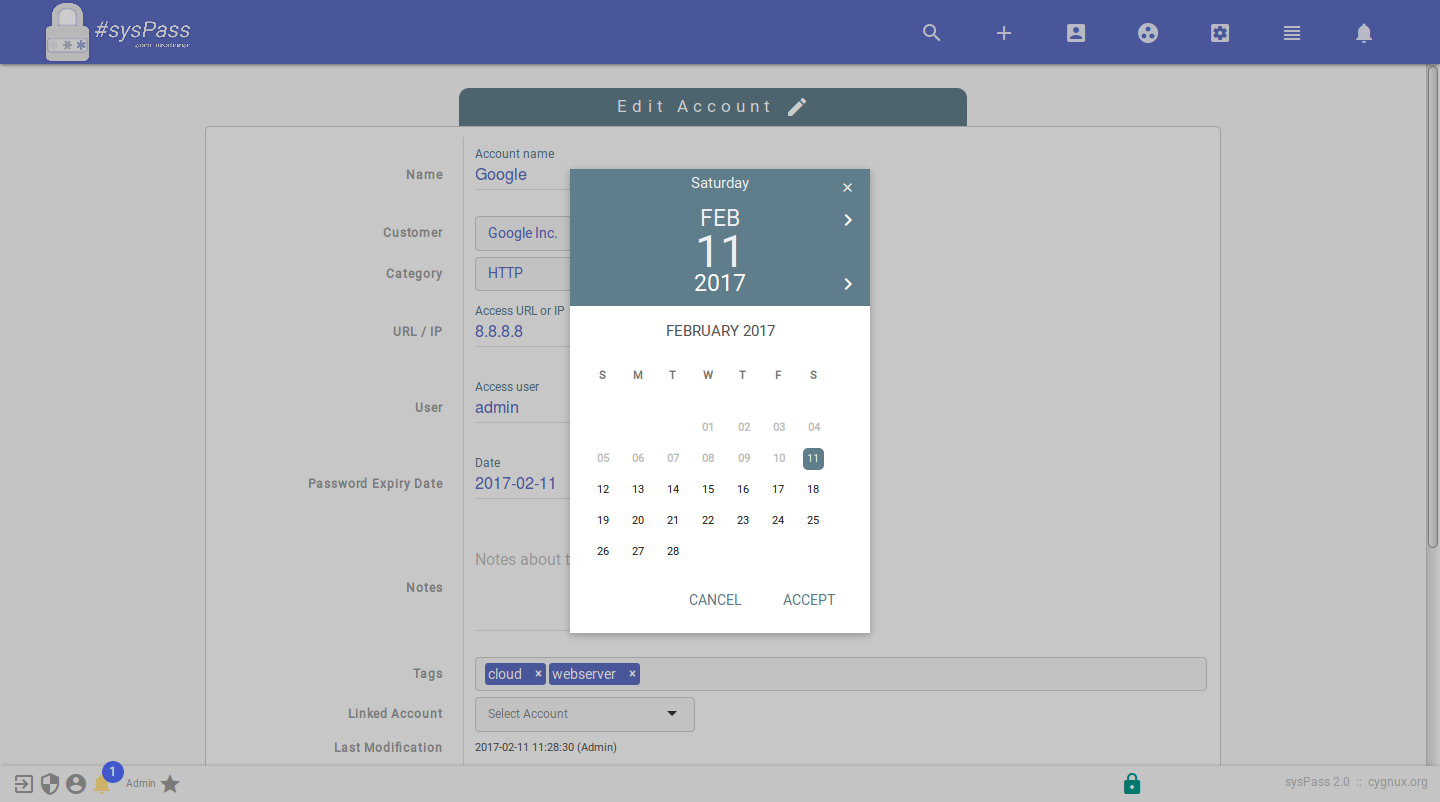
Task: Select day 22 in the calendar
Action: (708, 520)
